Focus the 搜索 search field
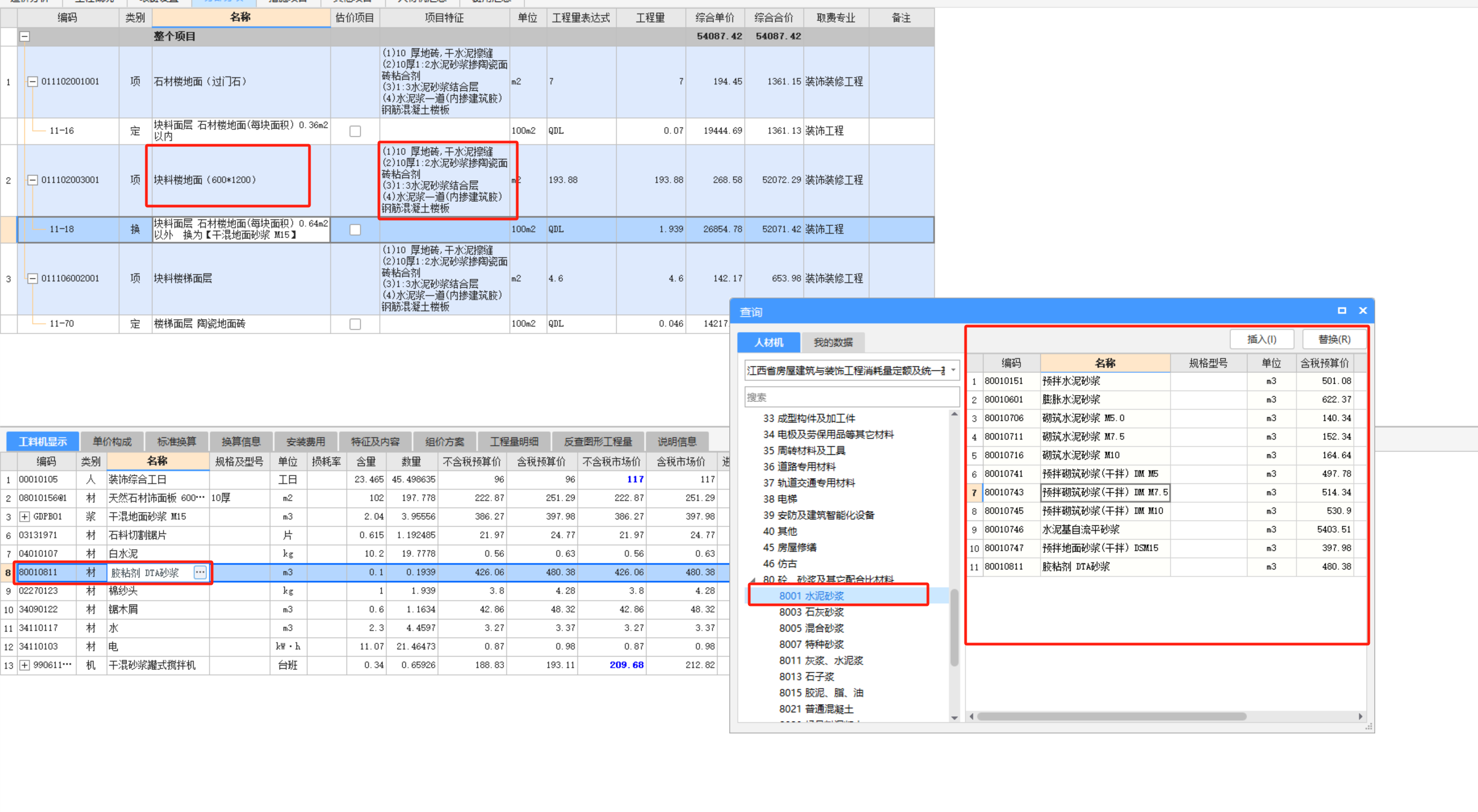Image resolution: width=1478 pixels, height=812 pixels. (x=851, y=398)
